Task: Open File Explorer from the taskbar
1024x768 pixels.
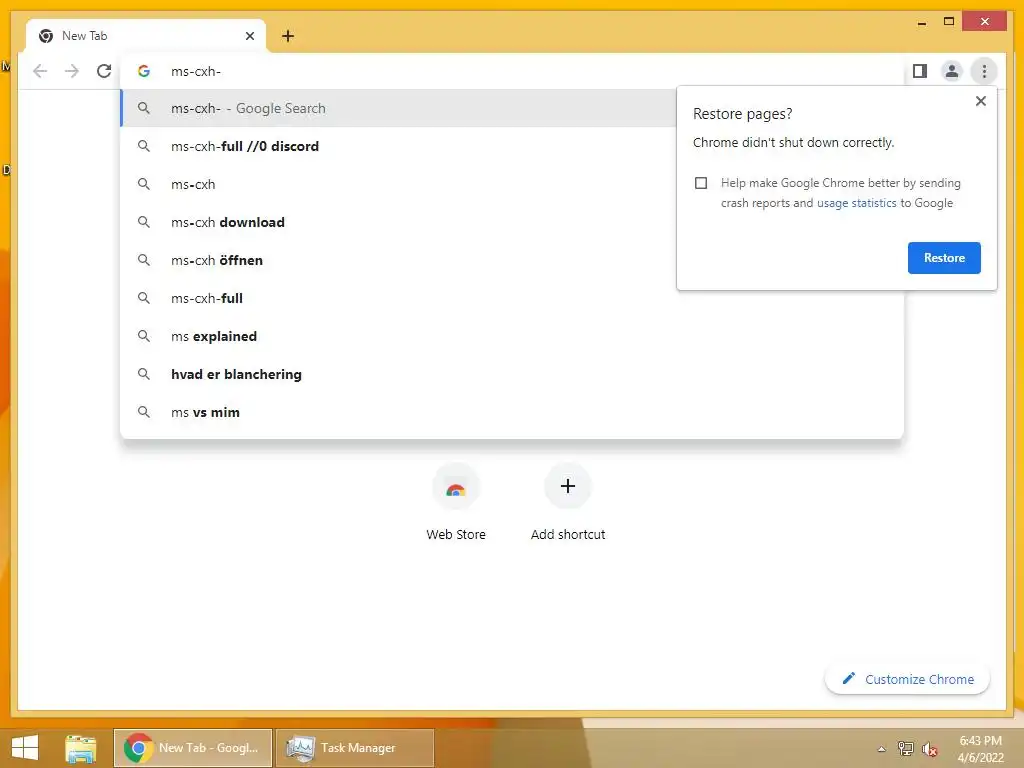Action: (x=81, y=748)
